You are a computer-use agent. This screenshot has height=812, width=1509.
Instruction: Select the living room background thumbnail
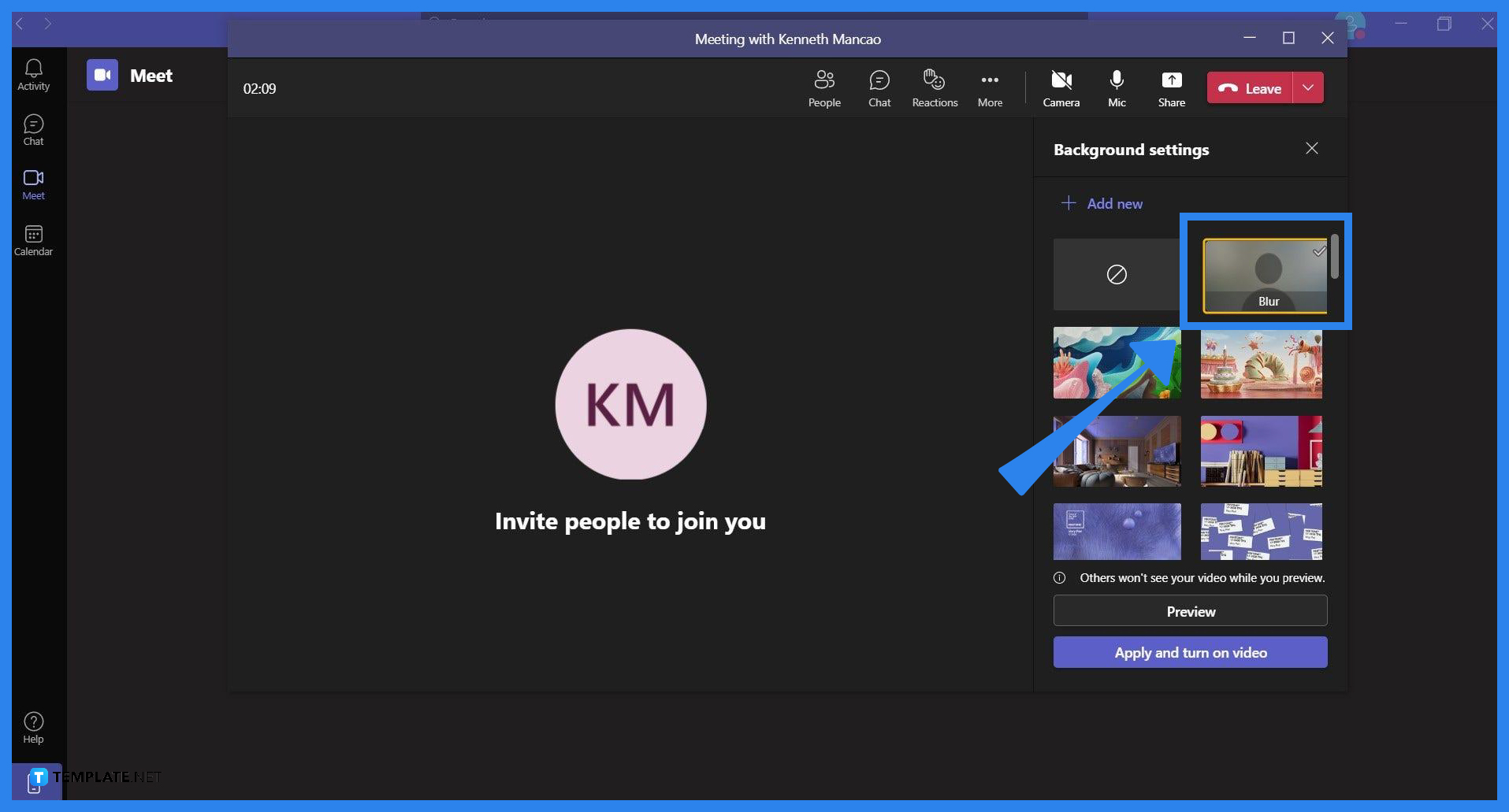1117,451
